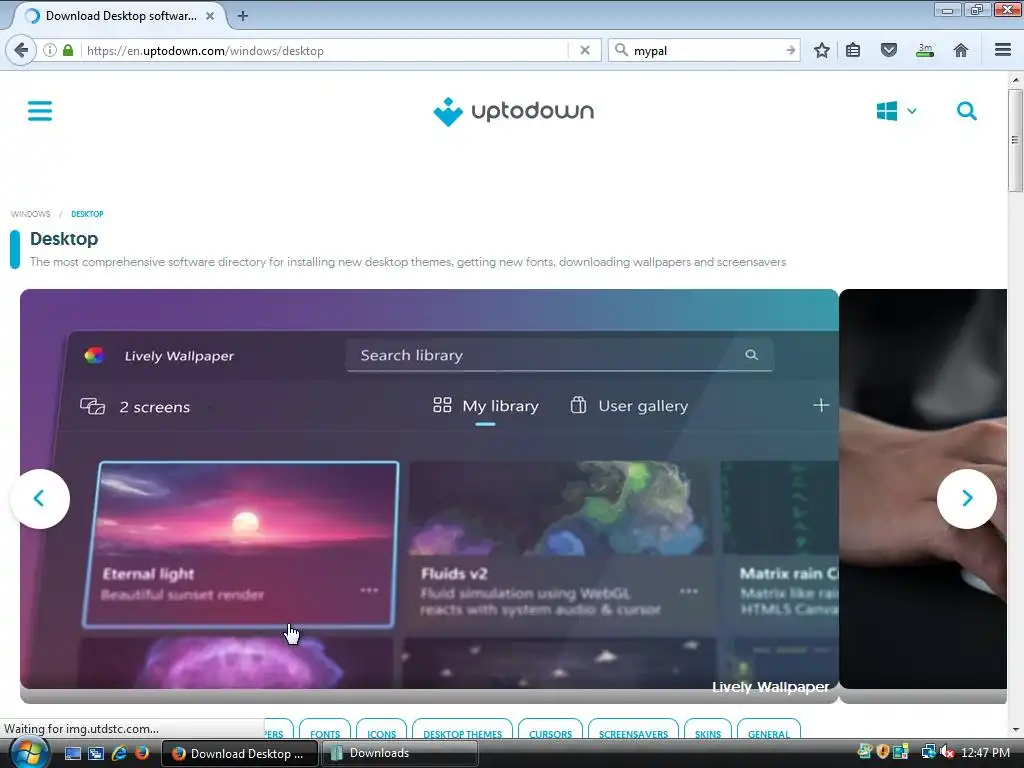The image size is (1024, 768).
Task: Click the taskbar clock showing 12:47 PM
Action: (x=985, y=753)
